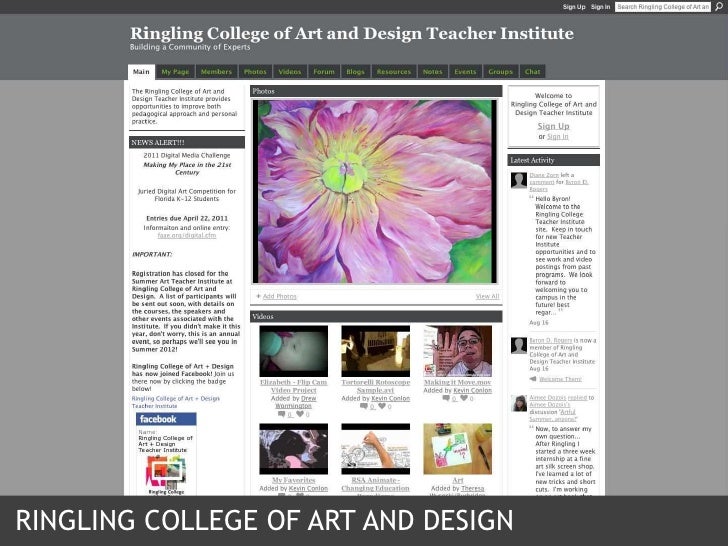This screenshot has width=728, height=546.
Task: Click heart icon under Elizabeth Flip Cam video
Action: 300,414
